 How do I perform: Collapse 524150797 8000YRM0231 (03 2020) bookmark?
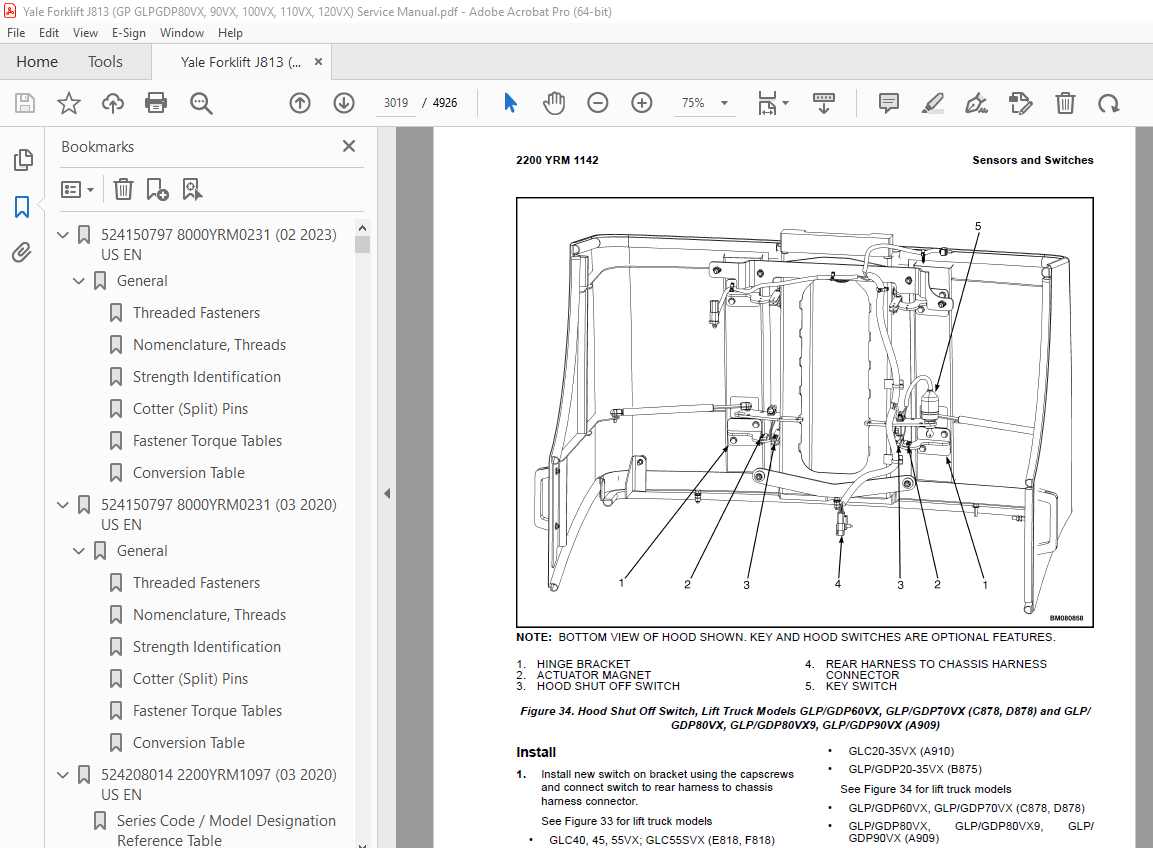63,505
